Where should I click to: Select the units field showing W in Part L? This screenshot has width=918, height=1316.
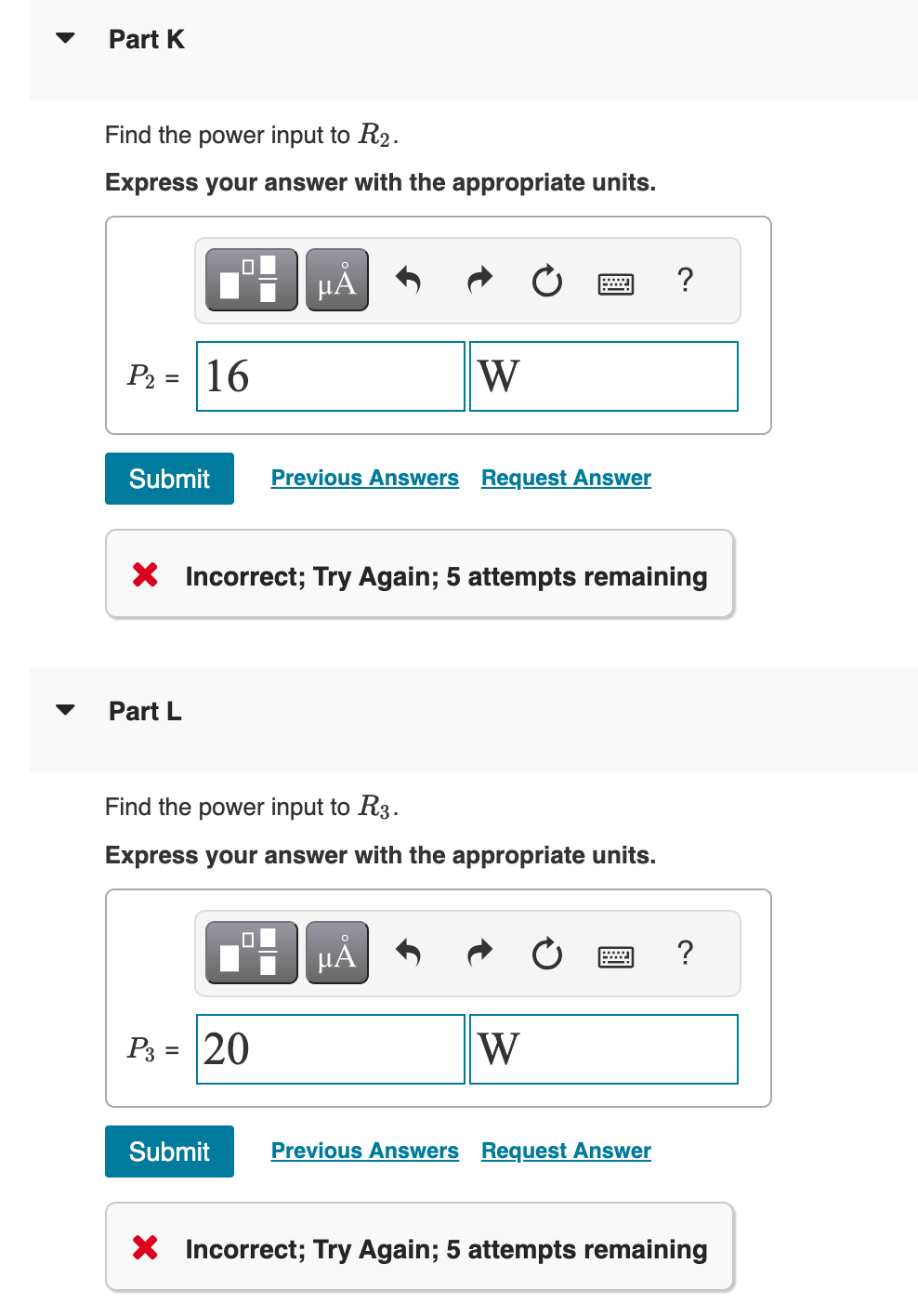(603, 1048)
